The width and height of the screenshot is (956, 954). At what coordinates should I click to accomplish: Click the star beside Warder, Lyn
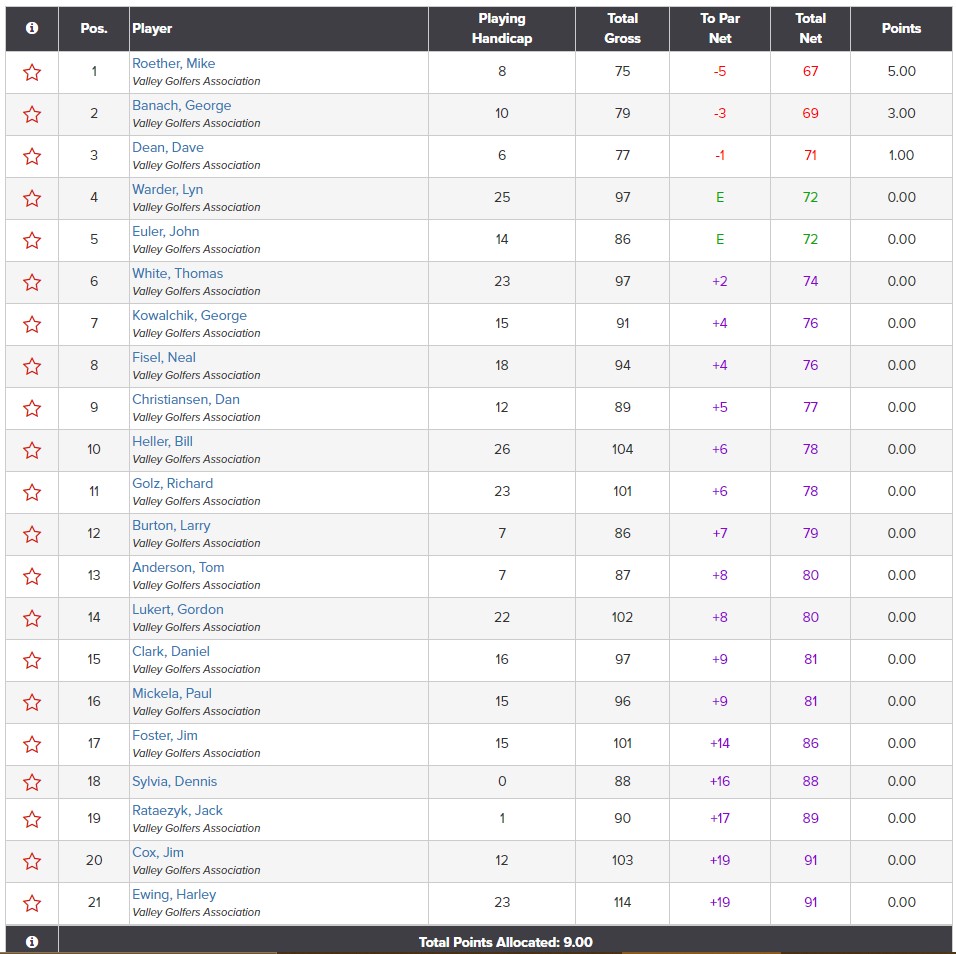click(32, 198)
